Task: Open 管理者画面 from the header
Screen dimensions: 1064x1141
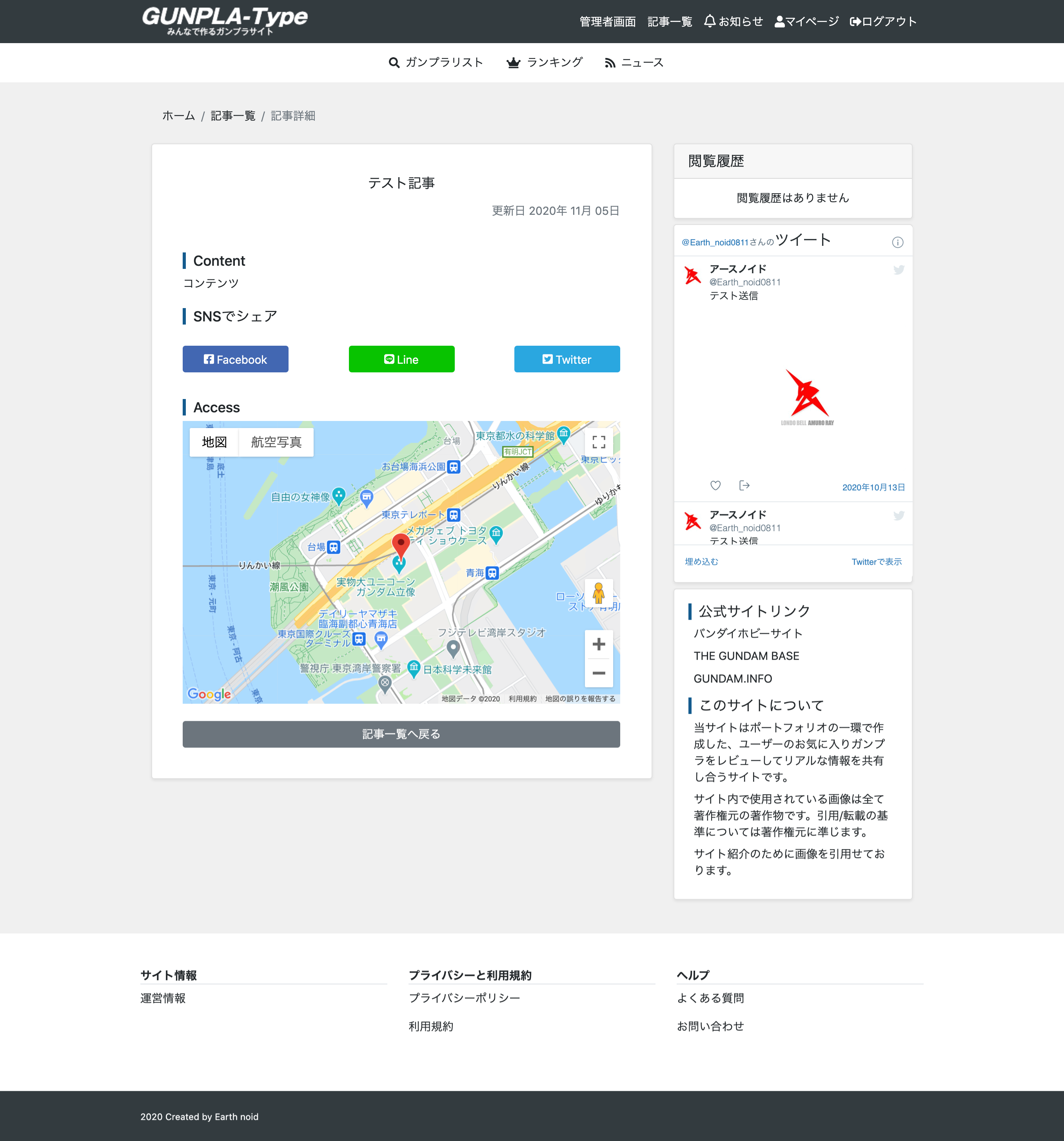Action: tap(607, 21)
